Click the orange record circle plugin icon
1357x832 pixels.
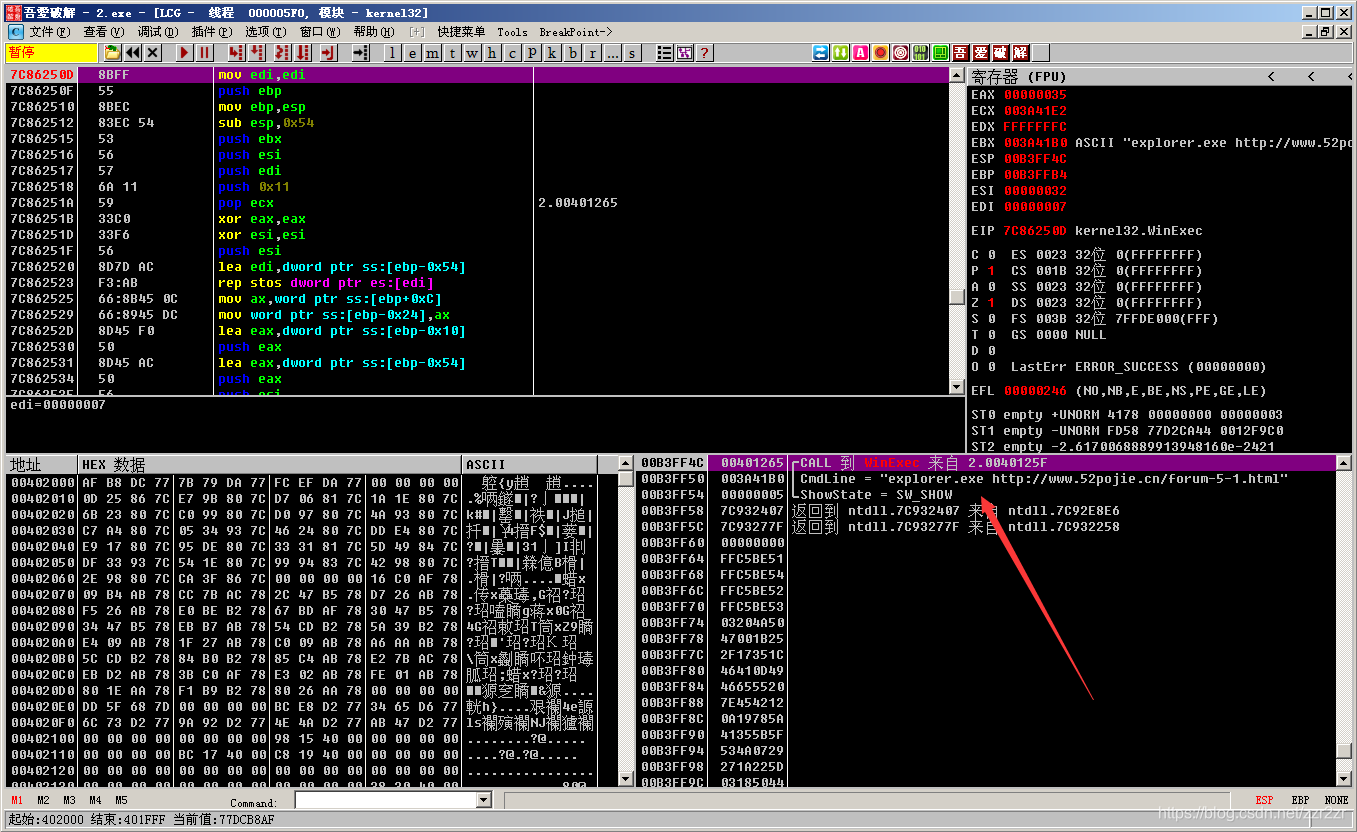881,53
